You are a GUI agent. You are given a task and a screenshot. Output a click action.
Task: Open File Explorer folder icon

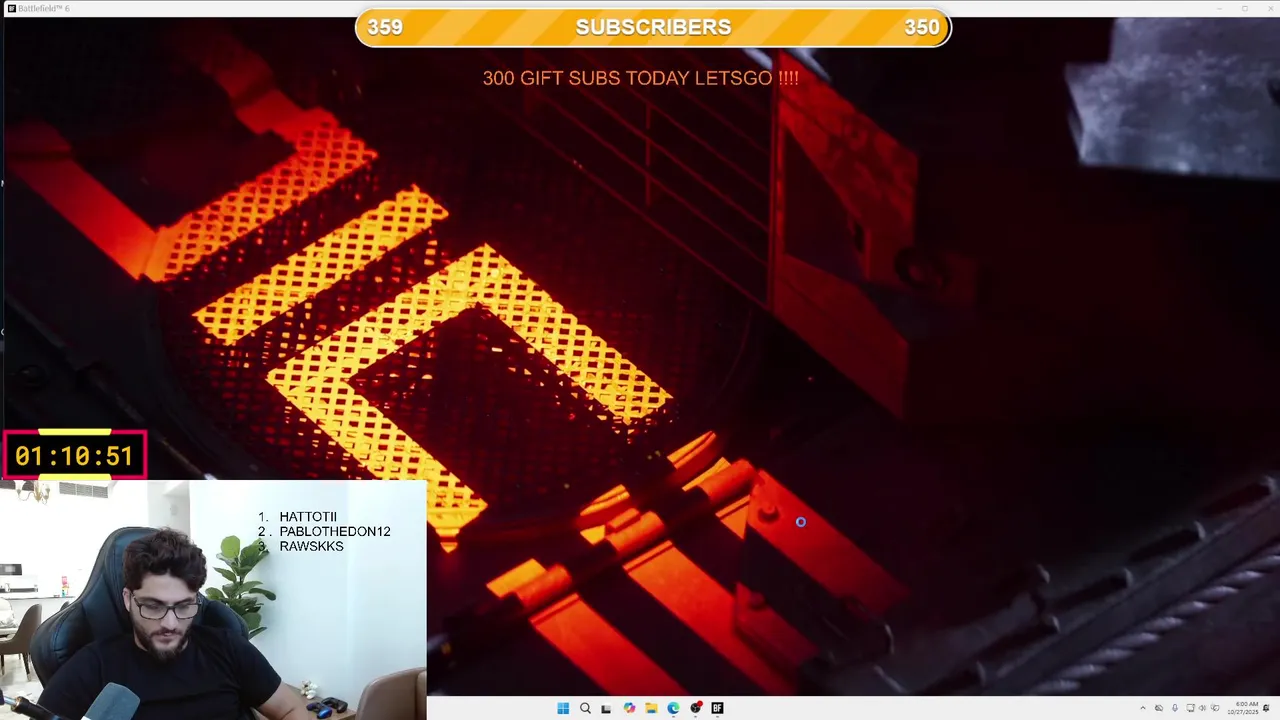point(651,708)
